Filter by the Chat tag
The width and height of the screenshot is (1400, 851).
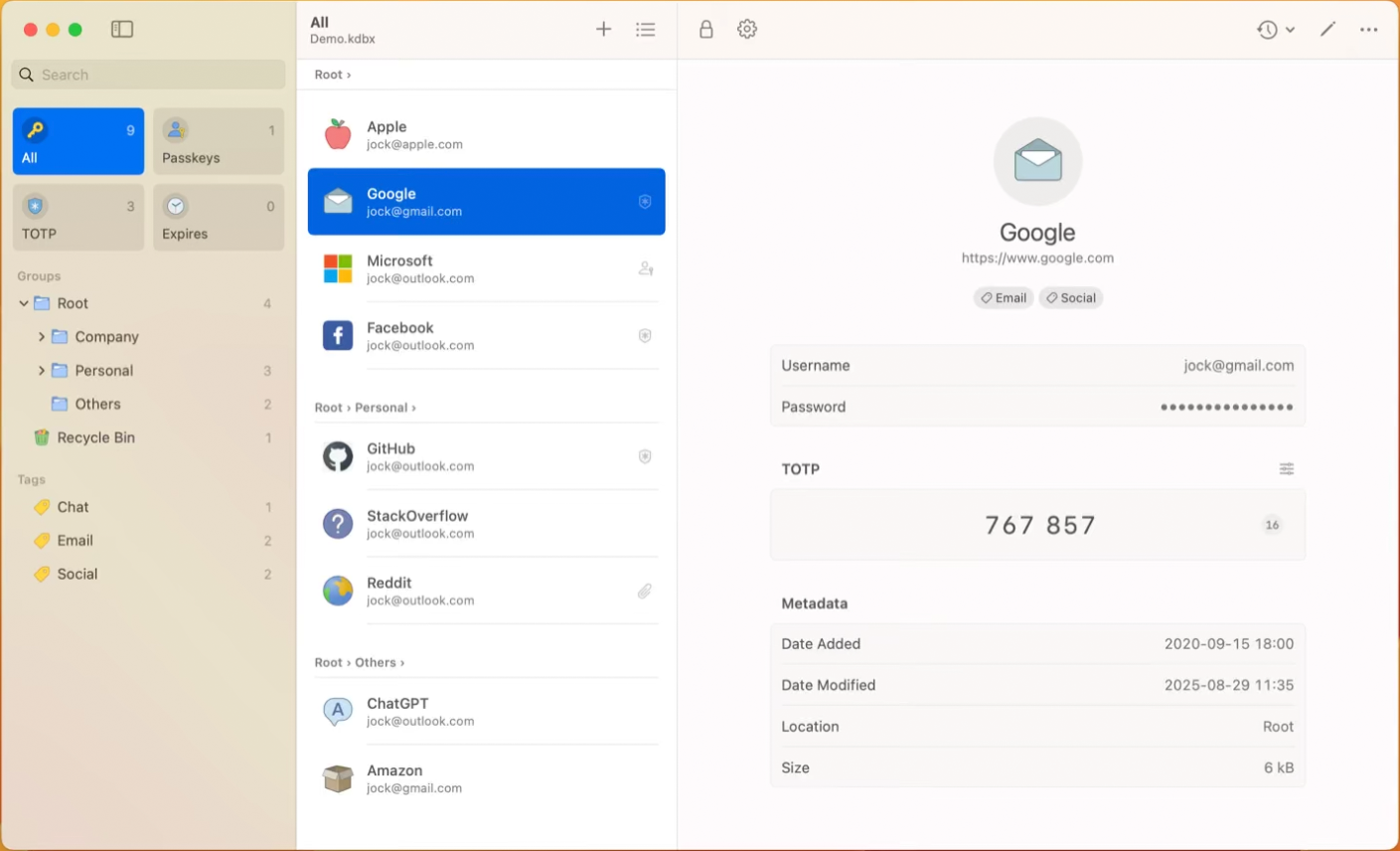click(x=148, y=507)
